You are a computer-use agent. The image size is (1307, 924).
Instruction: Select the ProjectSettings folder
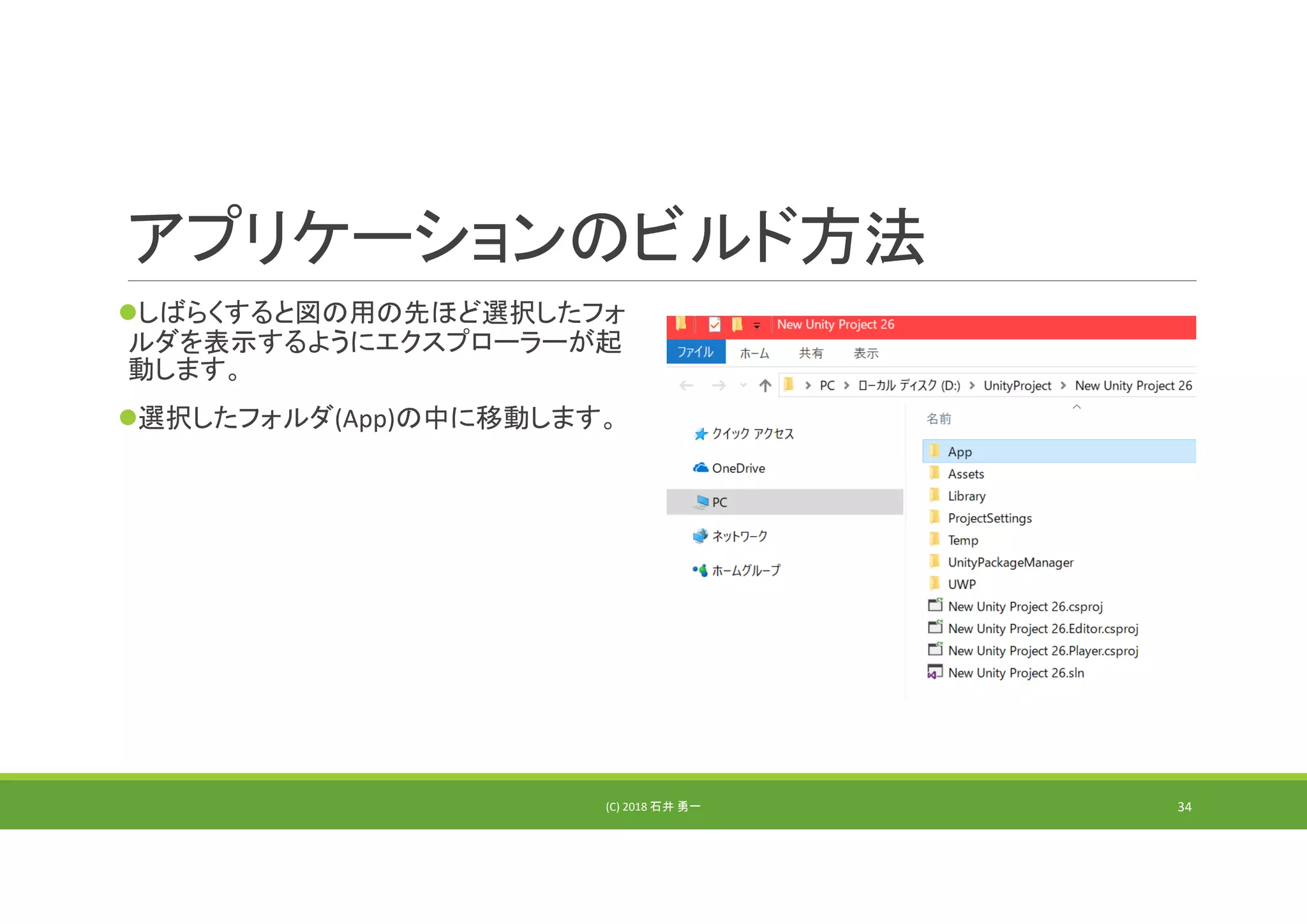[x=990, y=518]
